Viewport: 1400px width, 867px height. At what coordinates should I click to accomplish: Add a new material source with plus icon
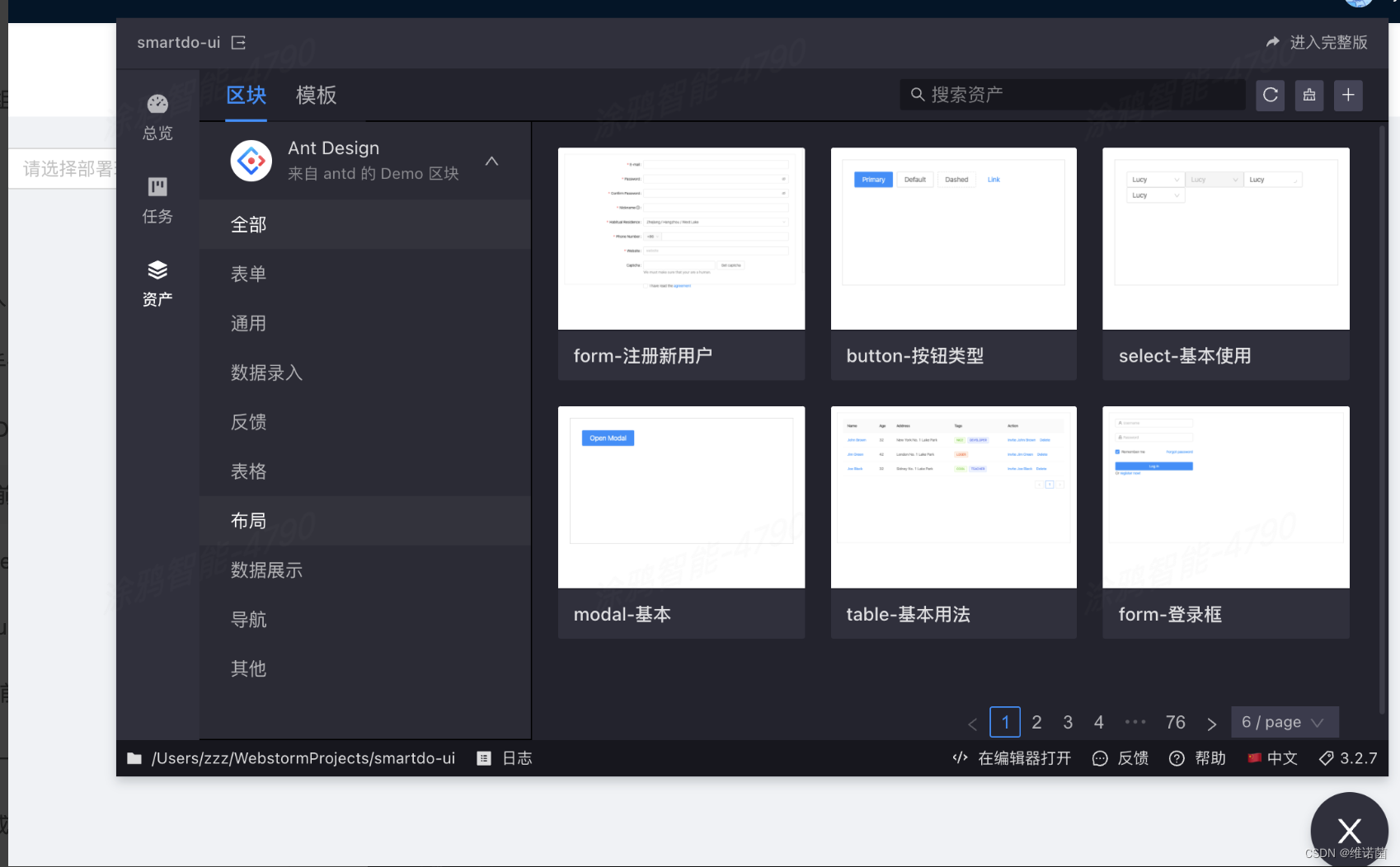[1348, 95]
